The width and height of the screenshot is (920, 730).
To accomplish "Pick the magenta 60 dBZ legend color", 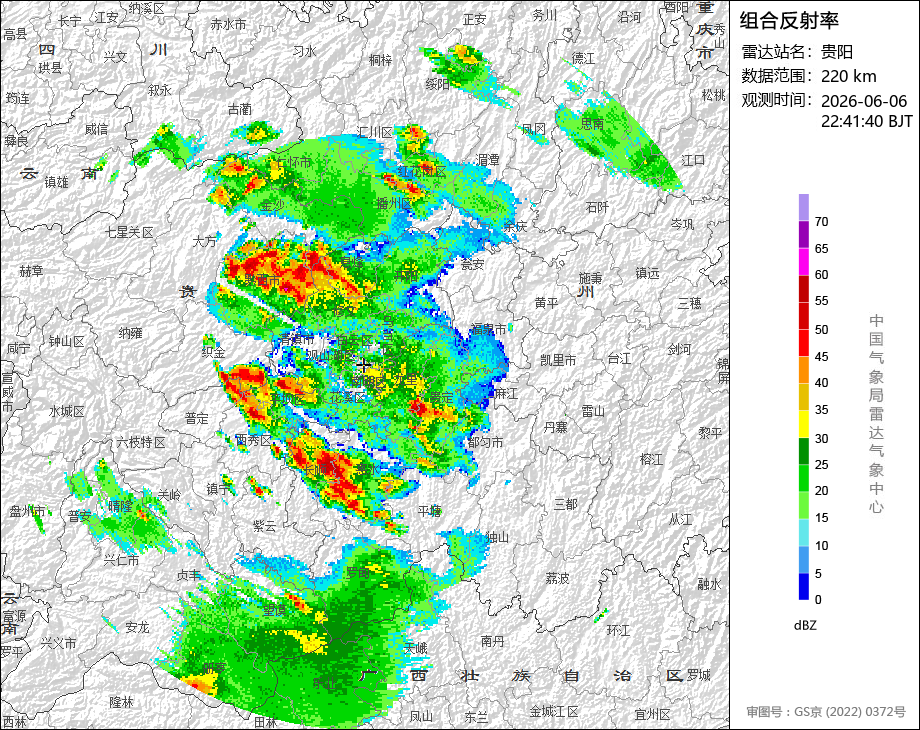I will (x=803, y=261).
